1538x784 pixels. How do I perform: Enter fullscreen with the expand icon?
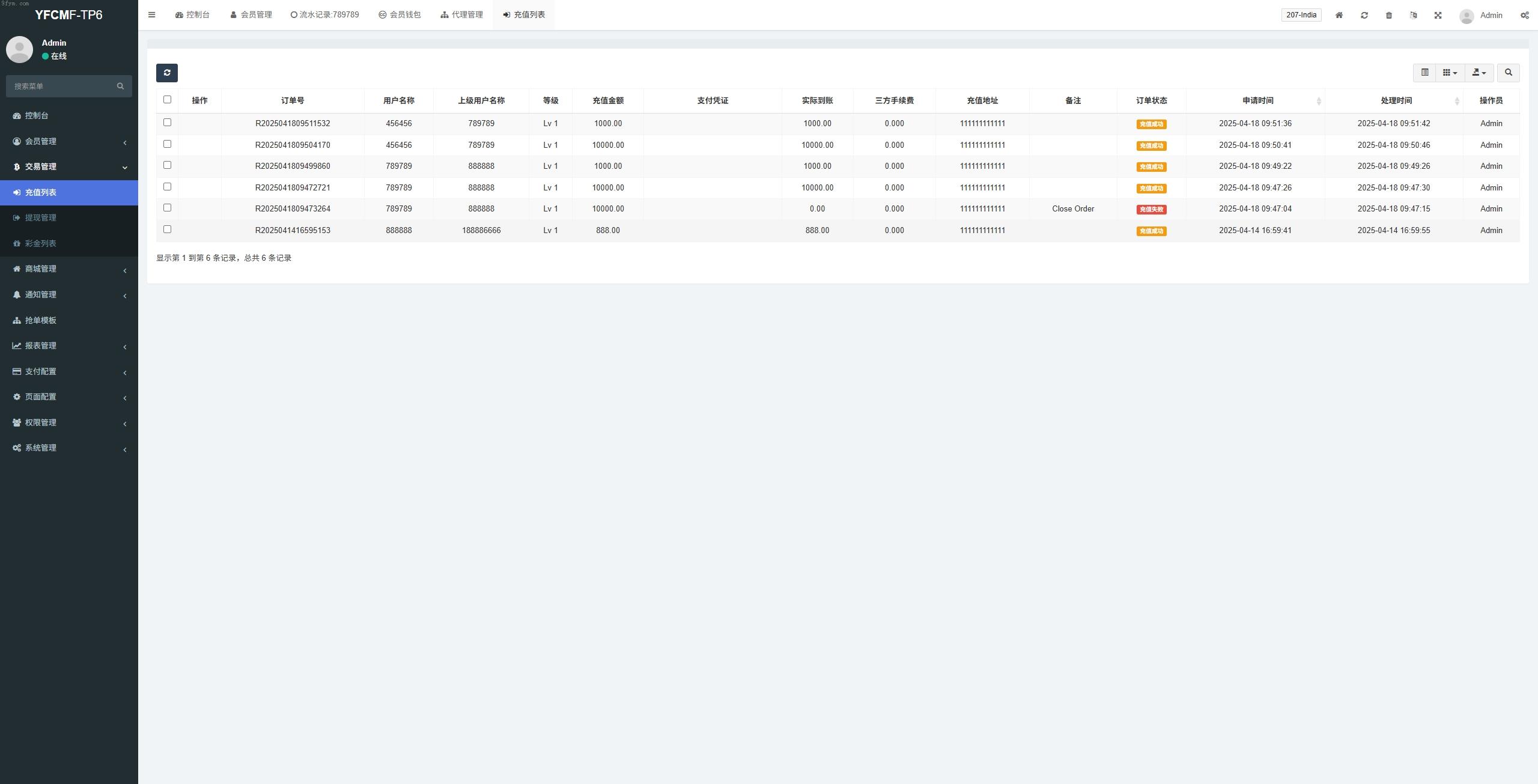pos(1438,15)
